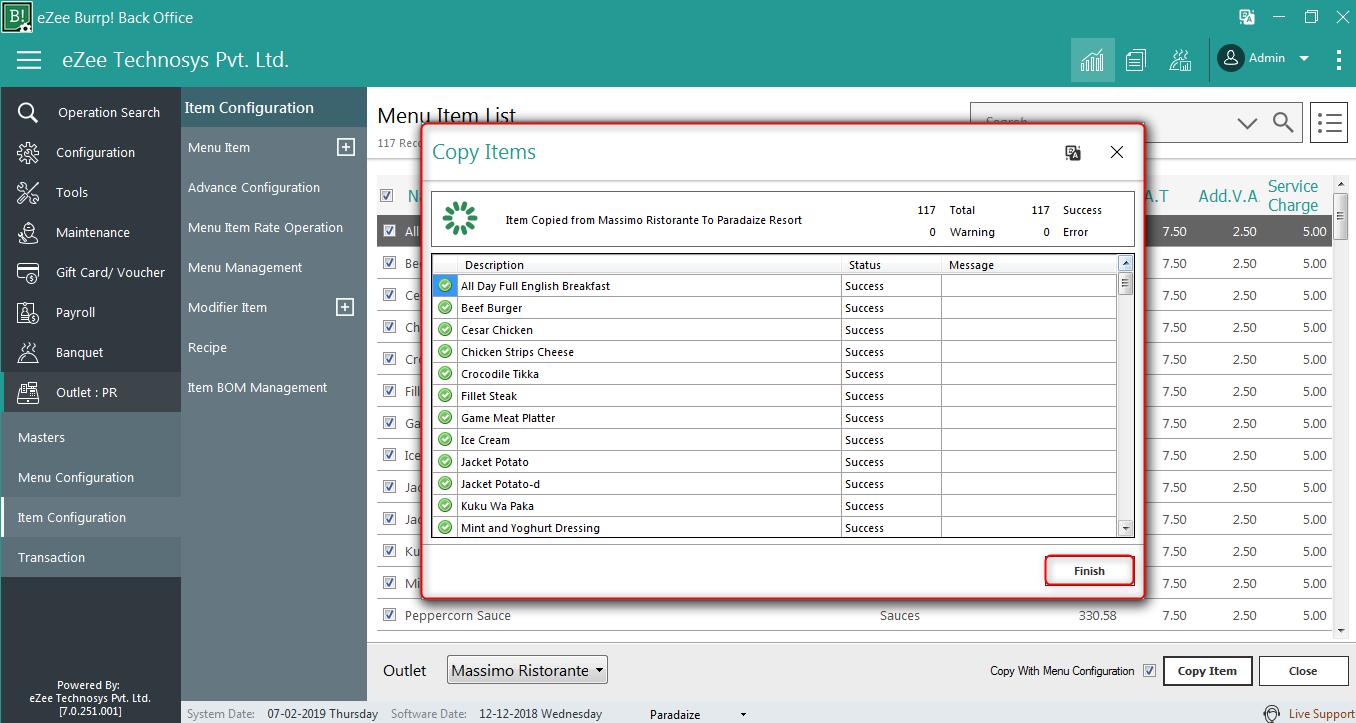This screenshot has height=723, width=1356.
Task: Open Advance Configuration submenu
Action: tap(254, 187)
